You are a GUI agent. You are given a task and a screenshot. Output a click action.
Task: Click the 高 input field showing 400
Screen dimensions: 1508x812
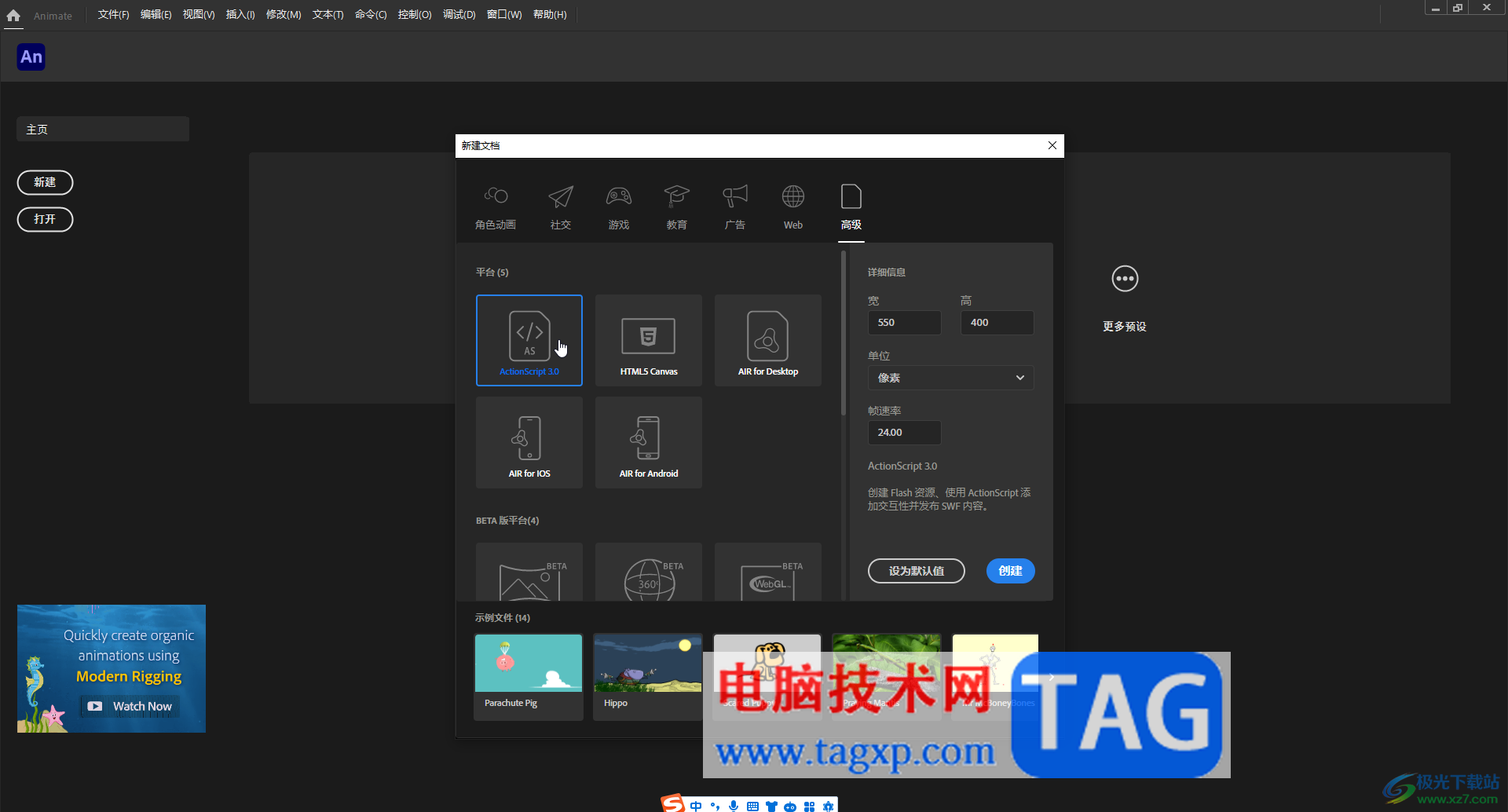tap(997, 323)
